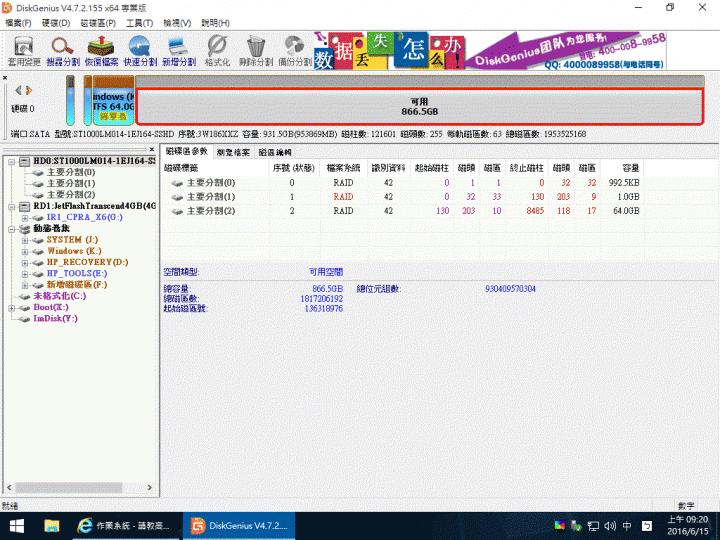
Task: Click the 中 IME language indicator
Action: click(x=627, y=526)
